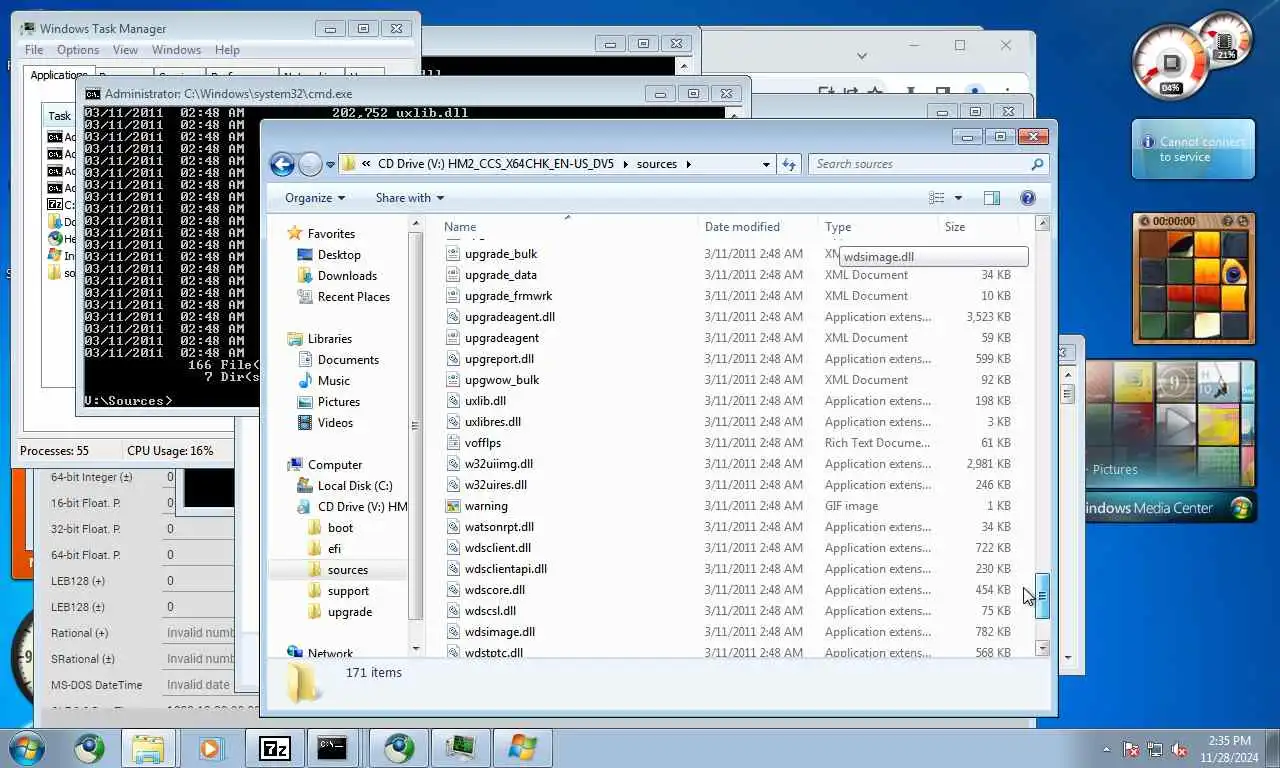This screenshot has width=1280, height=768.
Task: Open the support folder in tree
Action: click(348, 590)
